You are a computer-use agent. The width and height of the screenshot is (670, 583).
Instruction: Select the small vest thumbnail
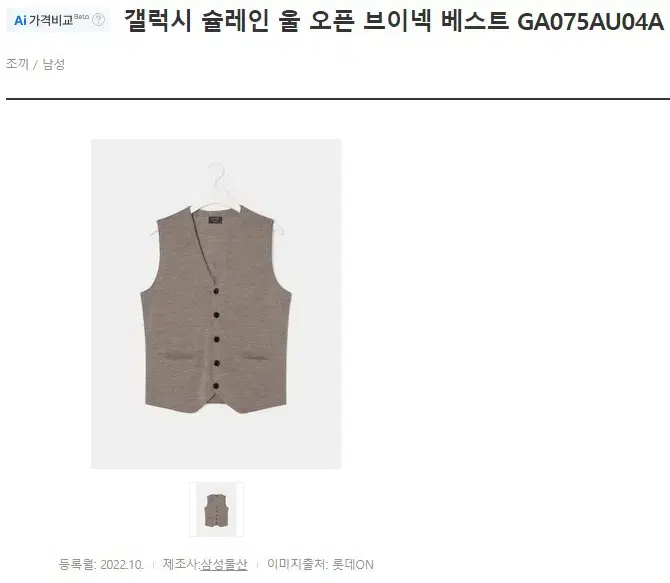(216, 509)
